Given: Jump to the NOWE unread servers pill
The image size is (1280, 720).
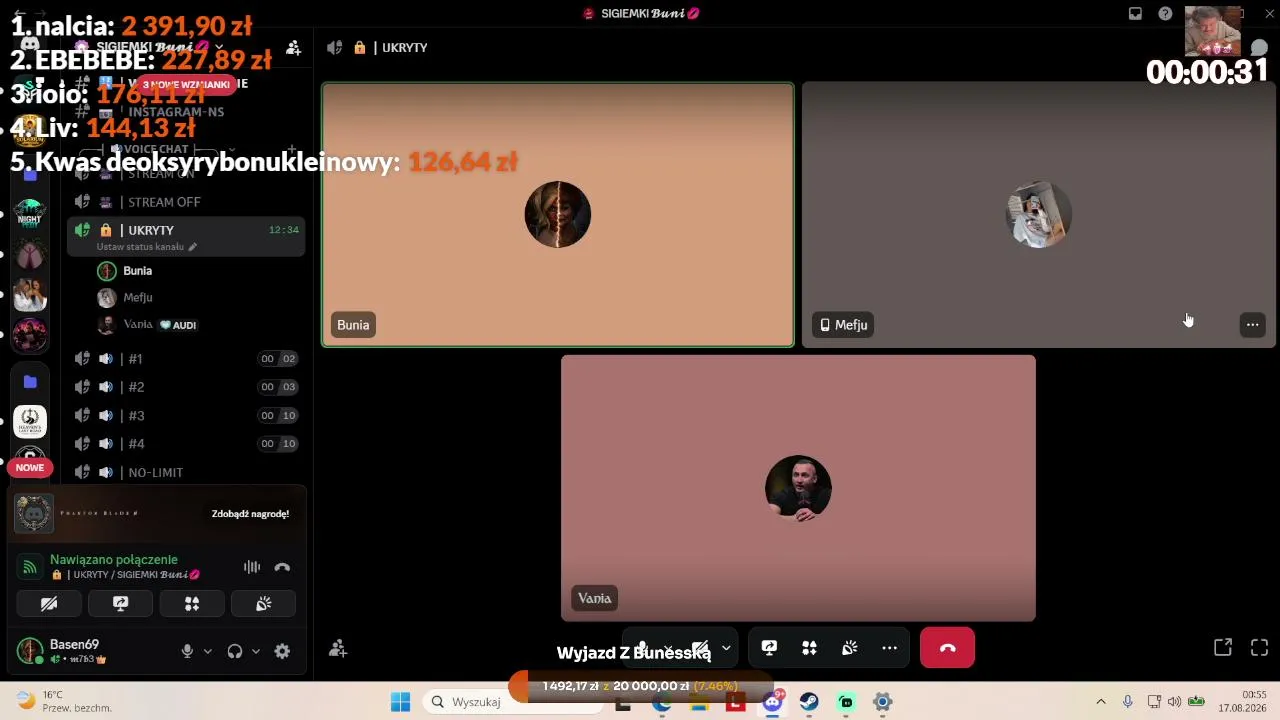Looking at the screenshot, I should (x=30, y=467).
